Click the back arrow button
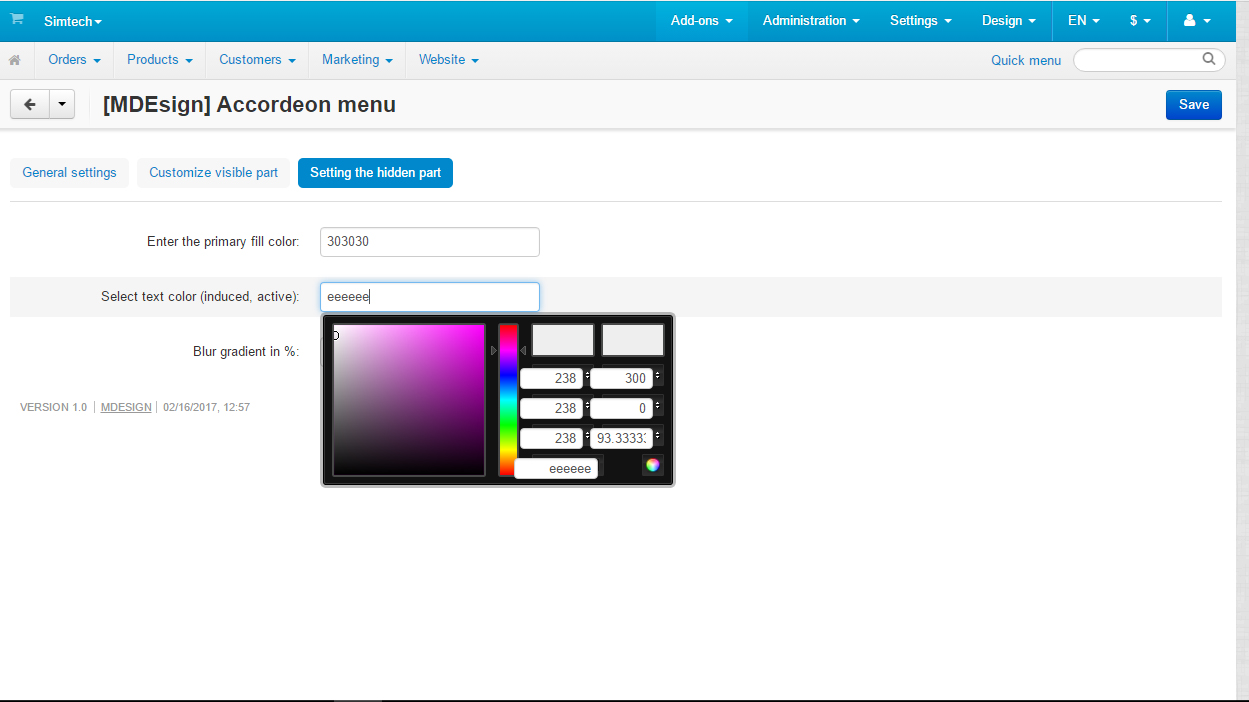The image size is (1249, 702). 30,104
